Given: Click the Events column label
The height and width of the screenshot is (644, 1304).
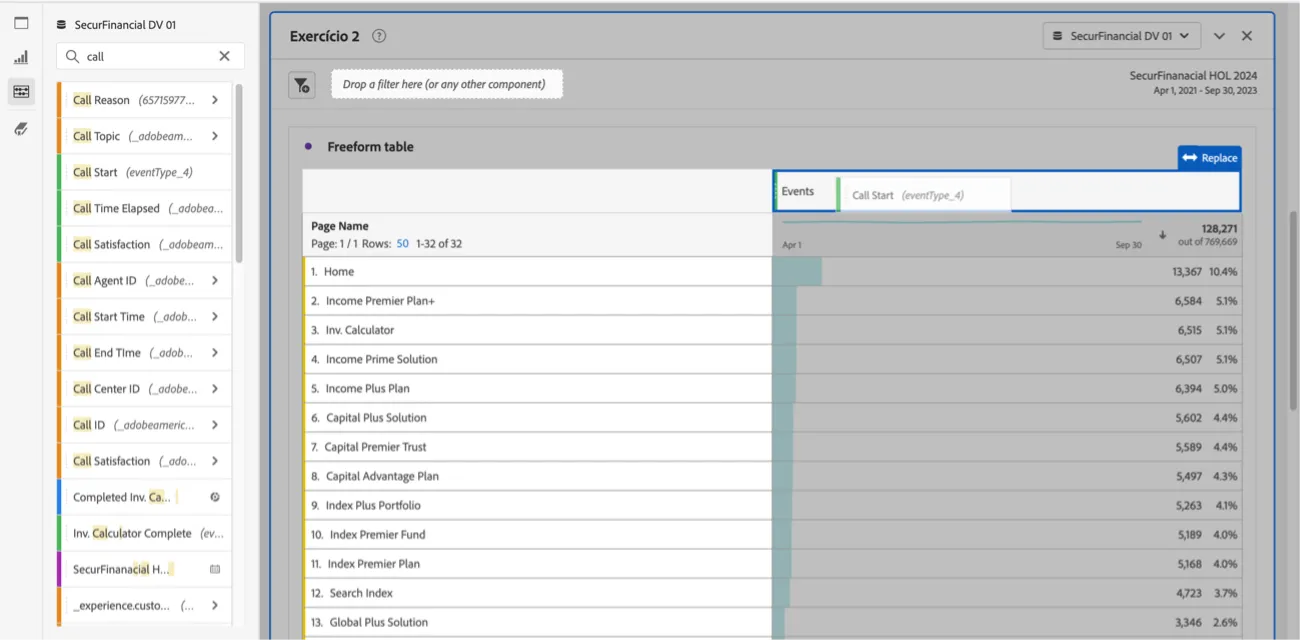Looking at the screenshot, I should pos(797,191).
